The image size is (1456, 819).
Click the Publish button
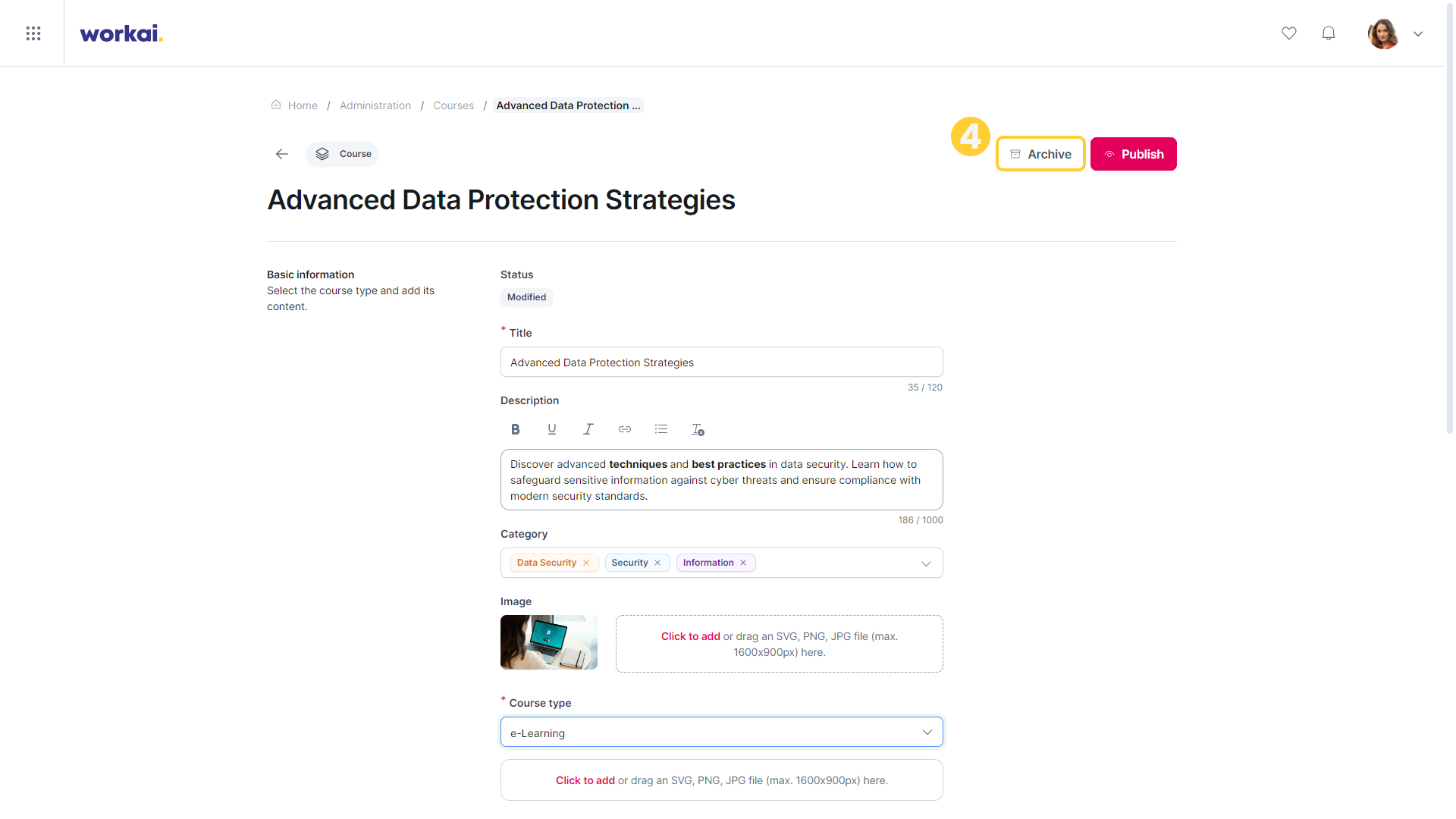click(x=1134, y=154)
